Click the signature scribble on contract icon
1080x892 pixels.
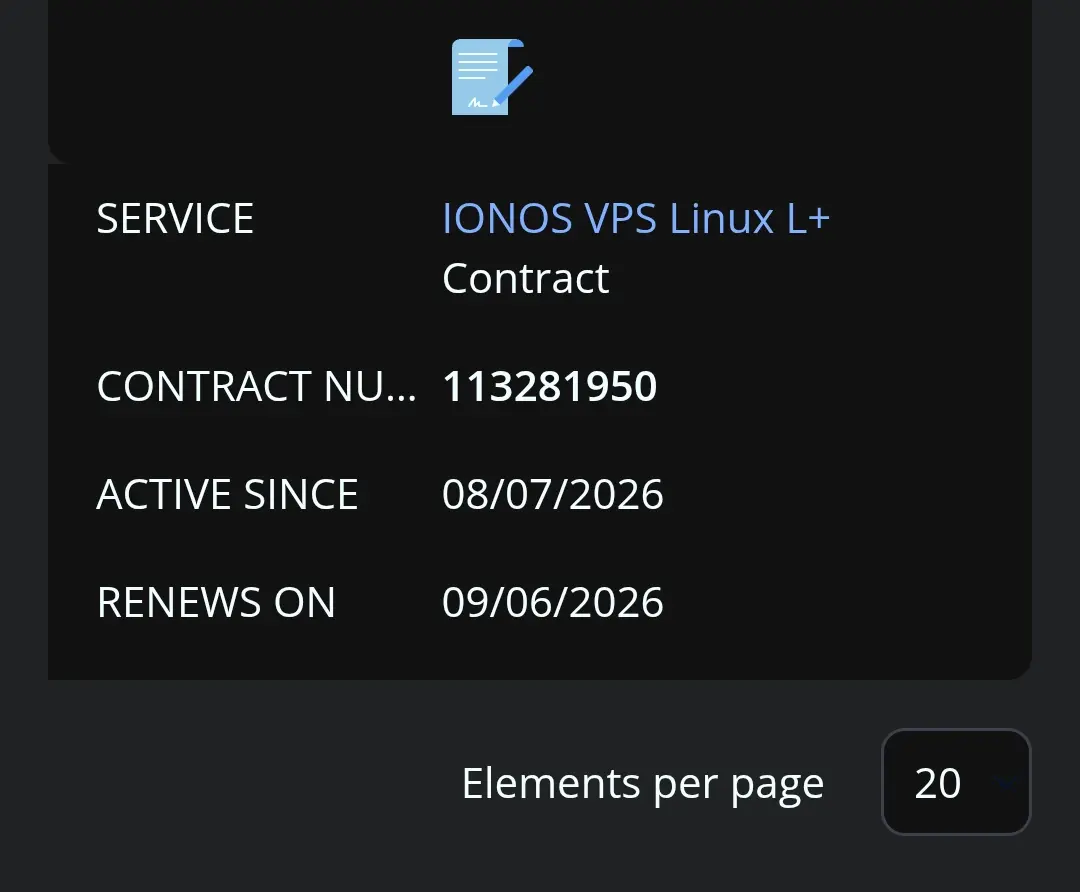[x=478, y=103]
